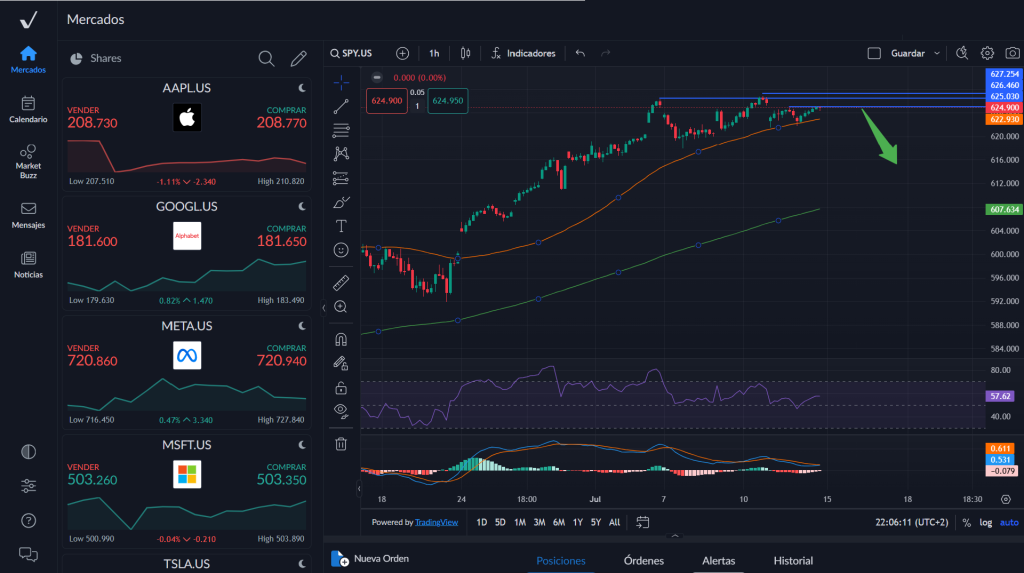Click the red 624.900 sell price box
The width and height of the screenshot is (1024, 573).
tap(387, 101)
